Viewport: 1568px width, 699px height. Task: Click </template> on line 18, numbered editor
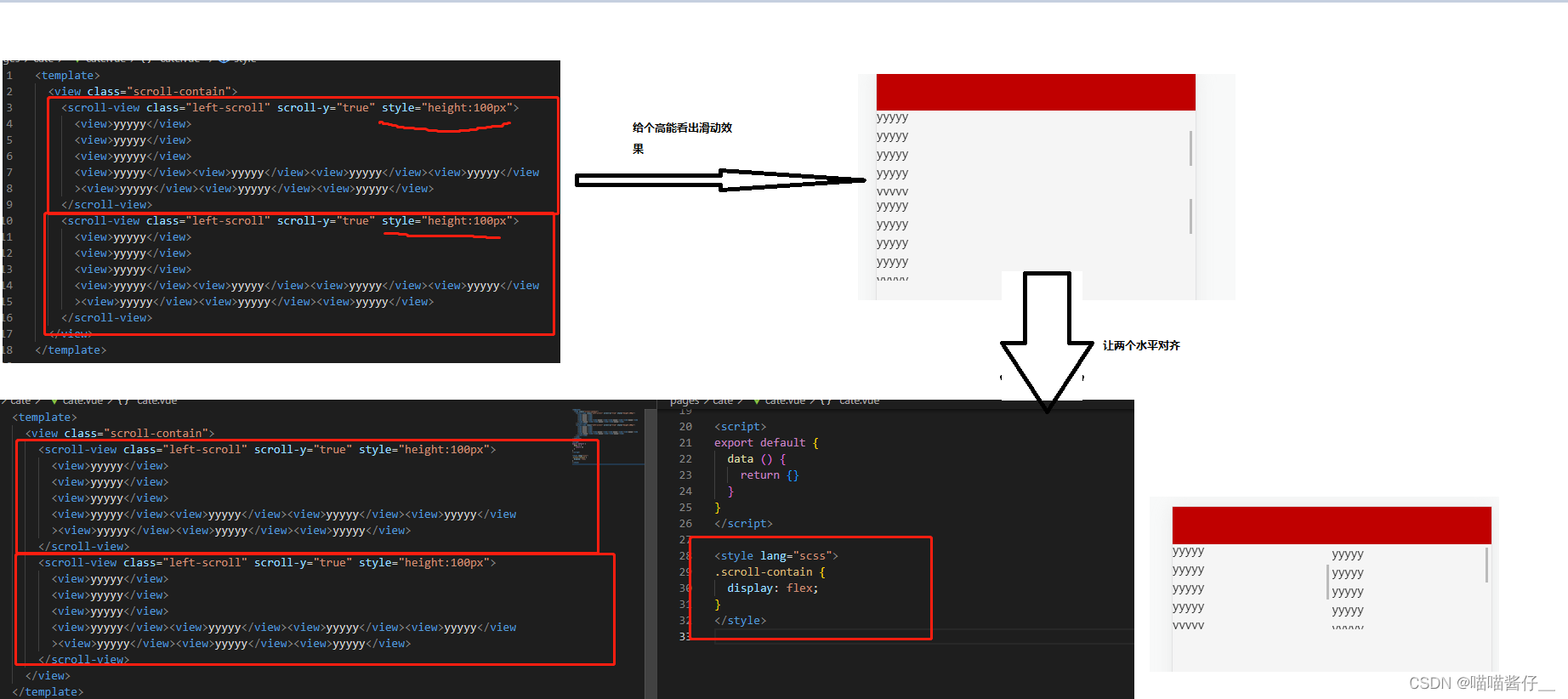(x=71, y=350)
